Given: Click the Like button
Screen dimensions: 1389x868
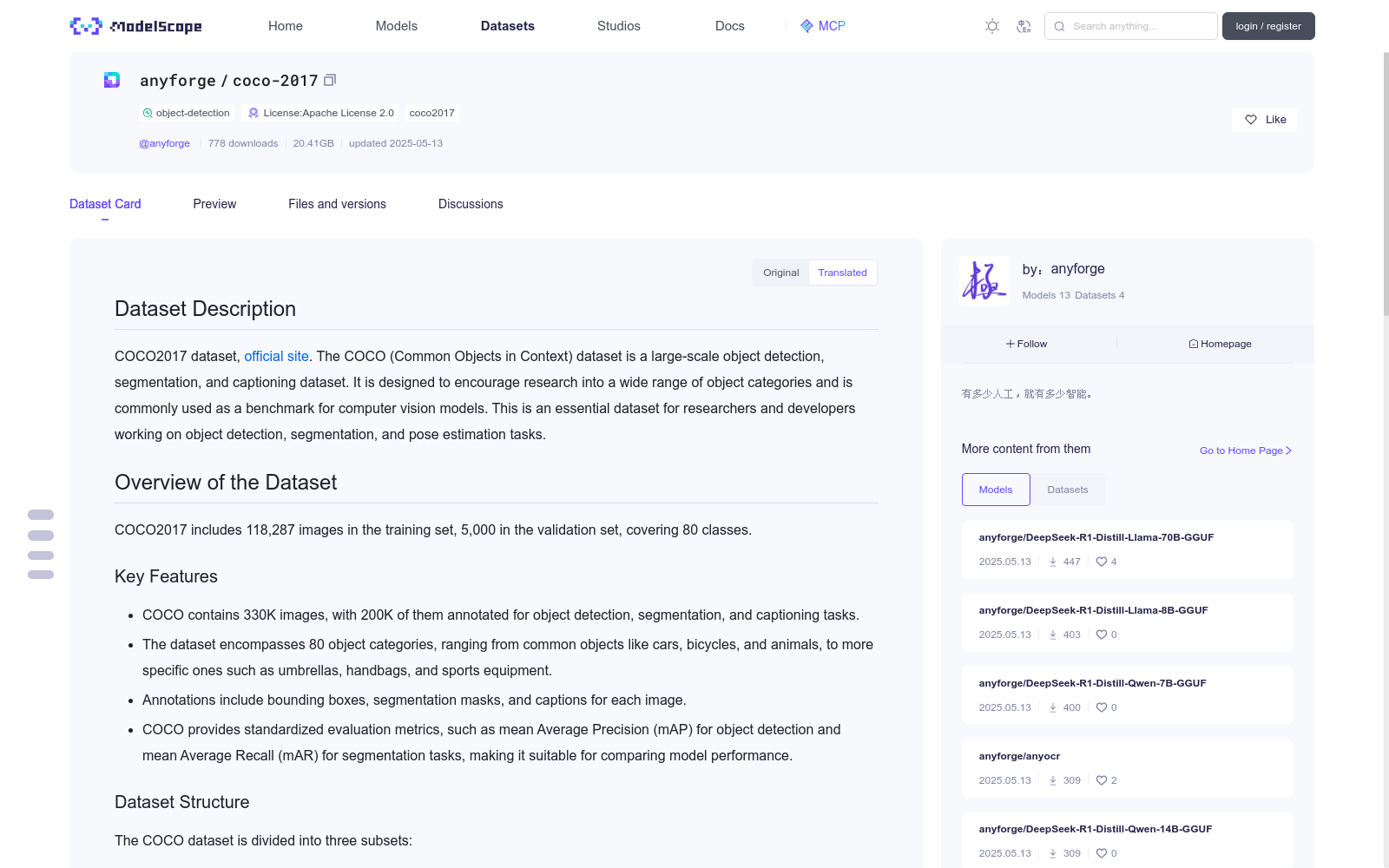Looking at the screenshot, I should (1264, 120).
